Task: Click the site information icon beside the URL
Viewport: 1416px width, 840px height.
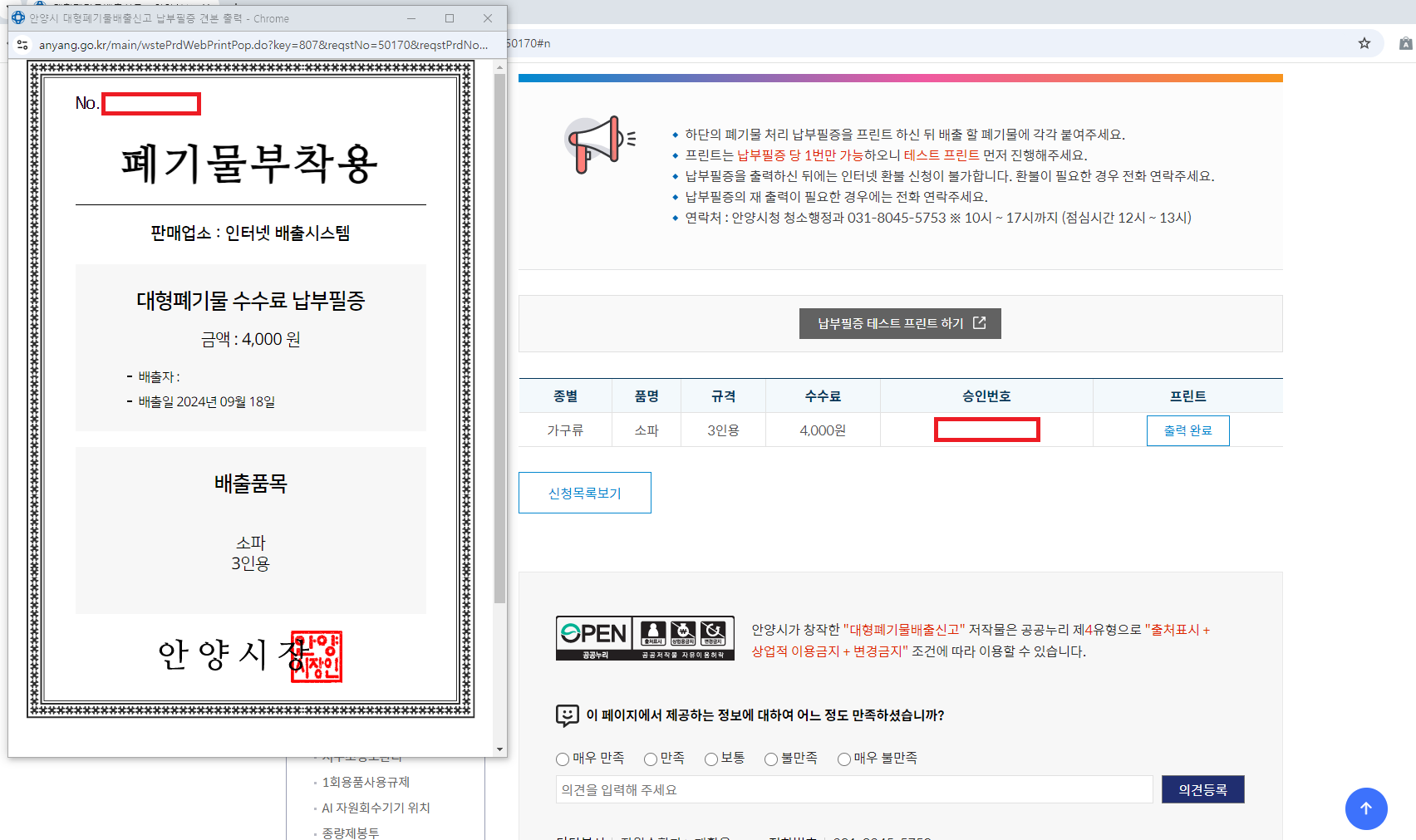Action: 22,46
